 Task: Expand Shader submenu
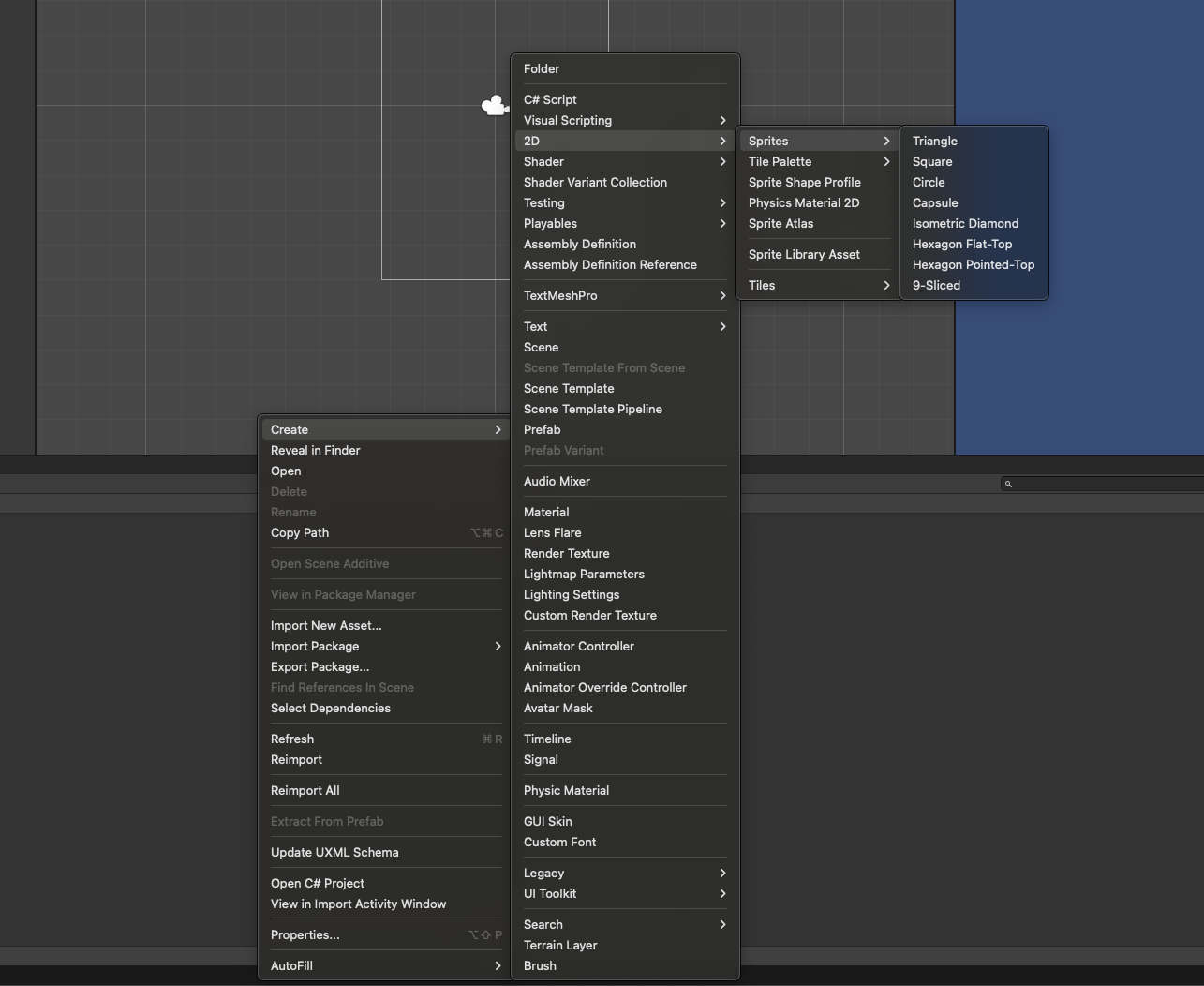[x=625, y=161]
